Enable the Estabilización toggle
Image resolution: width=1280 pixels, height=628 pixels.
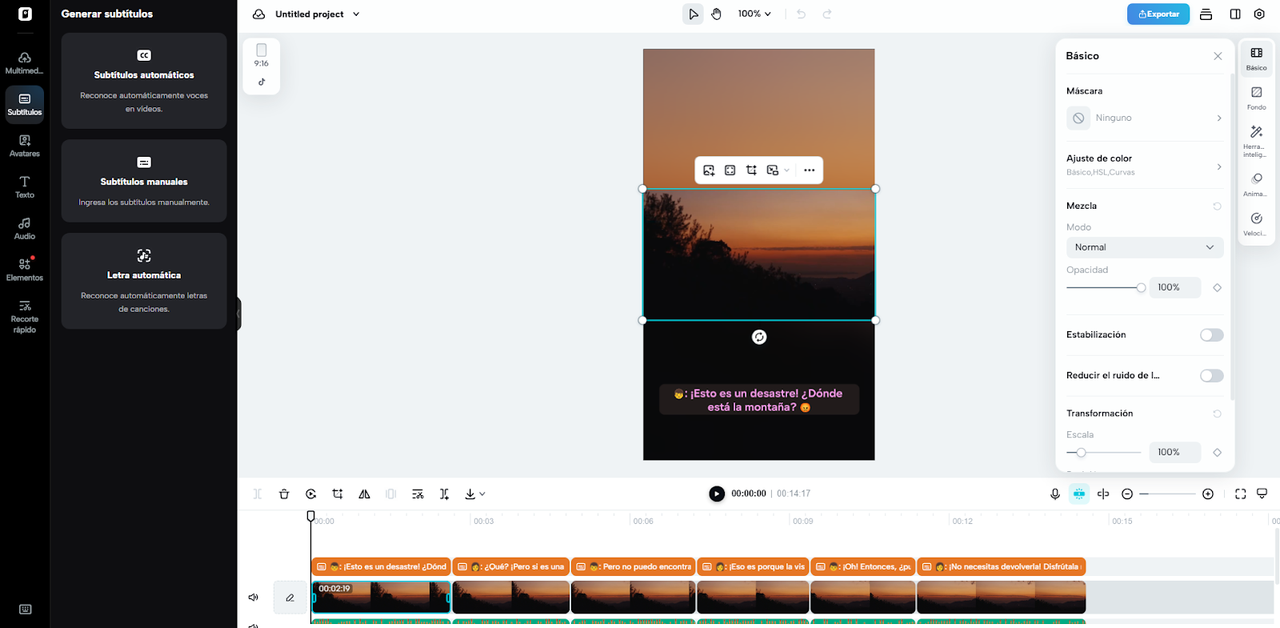[x=1211, y=335]
